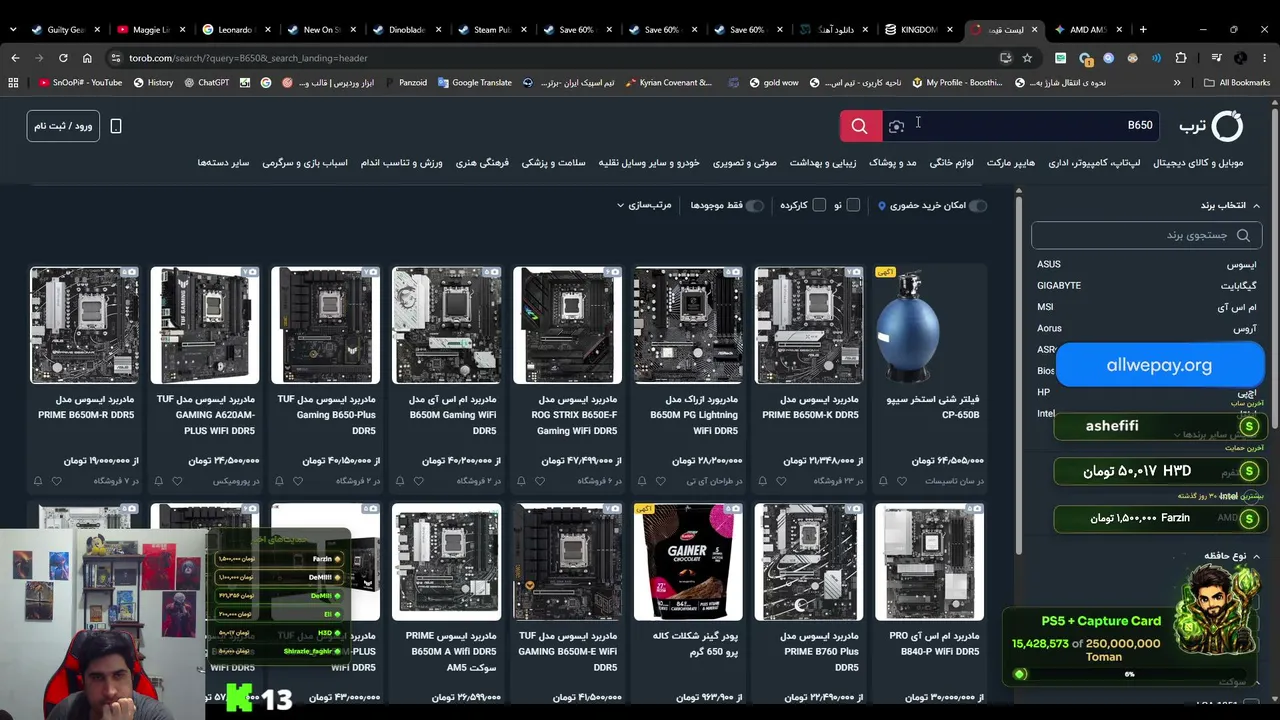Open a new browser tab

coord(1143,29)
